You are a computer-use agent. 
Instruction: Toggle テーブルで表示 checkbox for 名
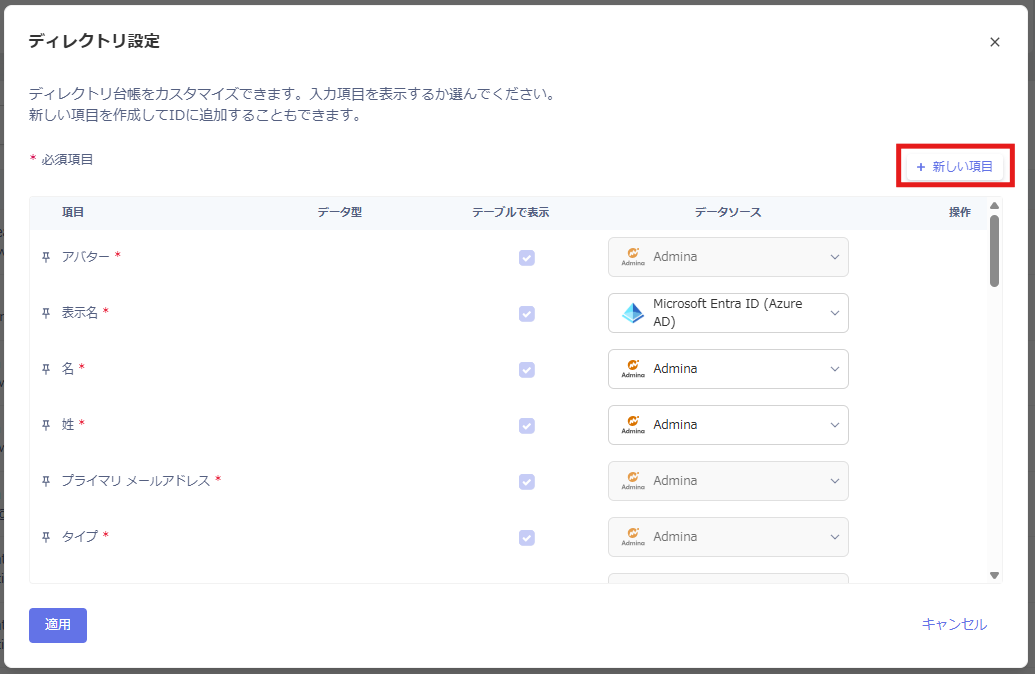527,370
